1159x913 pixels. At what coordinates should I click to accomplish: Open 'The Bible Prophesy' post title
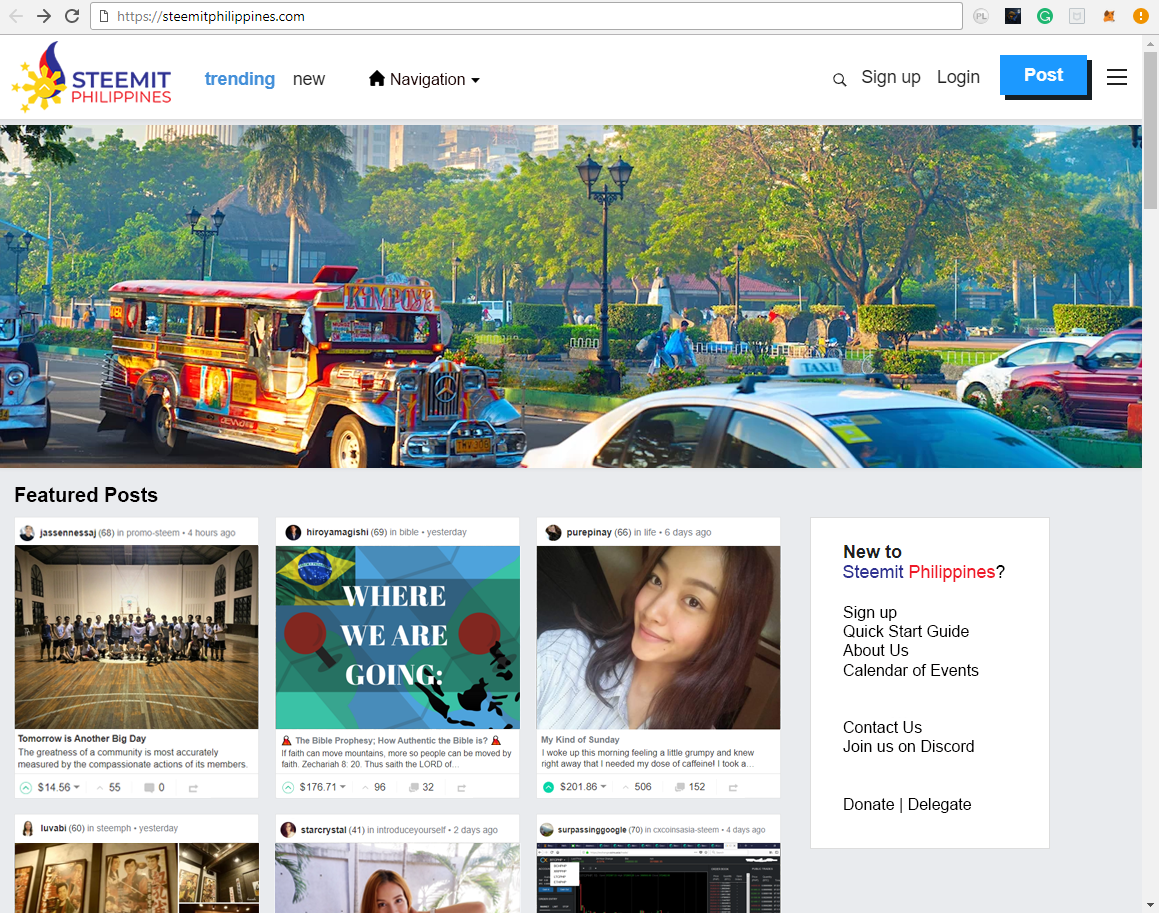click(x=392, y=740)
